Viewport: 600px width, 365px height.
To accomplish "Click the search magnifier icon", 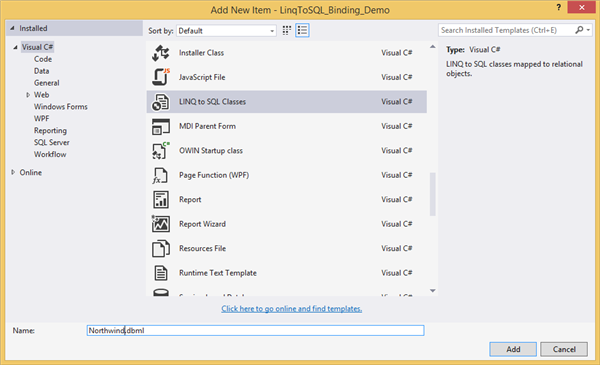I will (579, 30).
